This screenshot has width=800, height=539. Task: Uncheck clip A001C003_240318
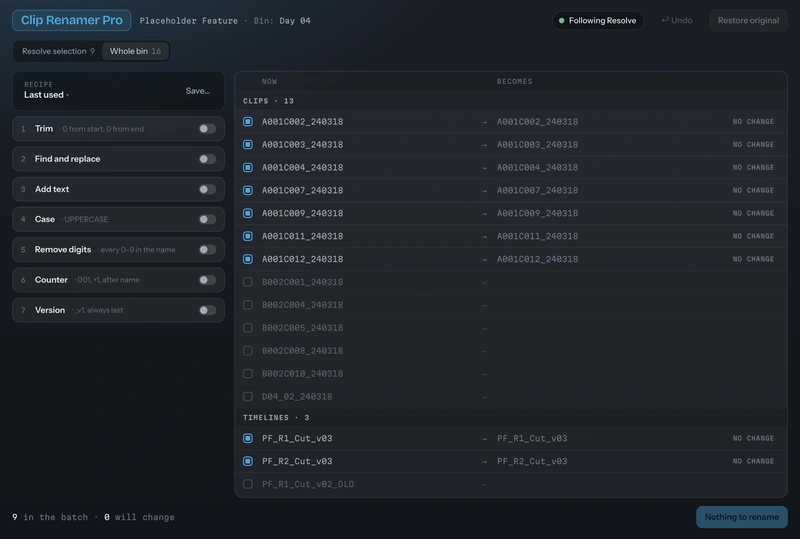[x=248, y=144]
